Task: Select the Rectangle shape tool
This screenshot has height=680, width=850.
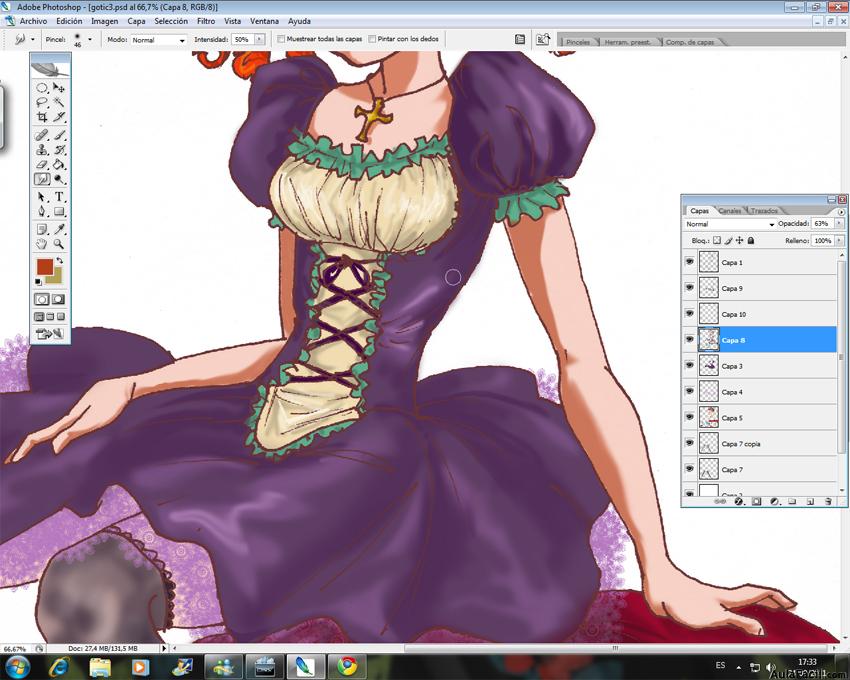Action: [x=59, y=211]
